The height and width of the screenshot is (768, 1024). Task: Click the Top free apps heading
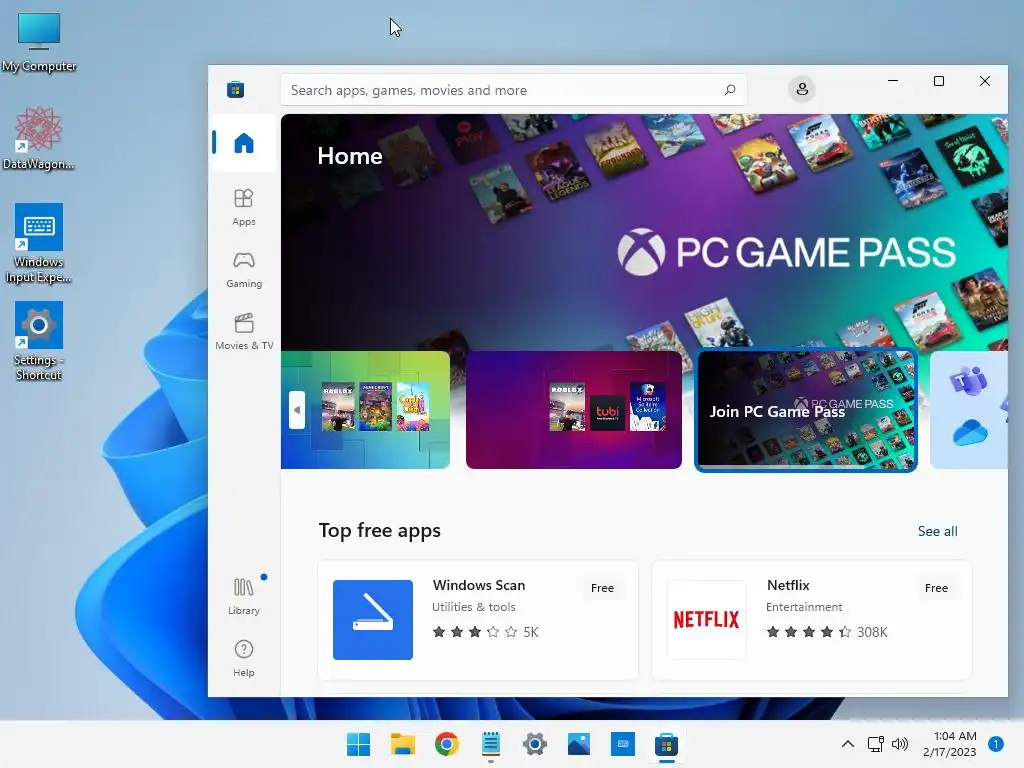click(379, 530)
